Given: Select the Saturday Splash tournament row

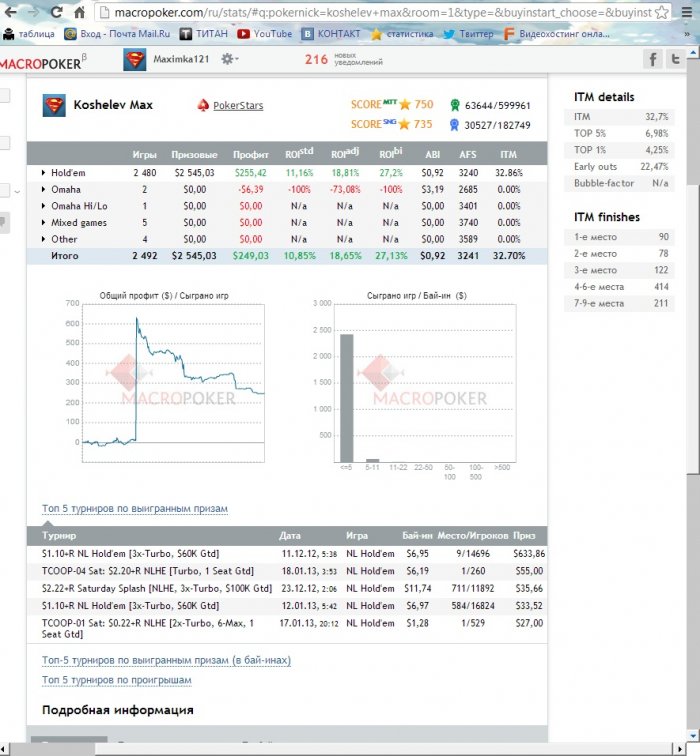Looking at the screenshot, I should point(287,588).
